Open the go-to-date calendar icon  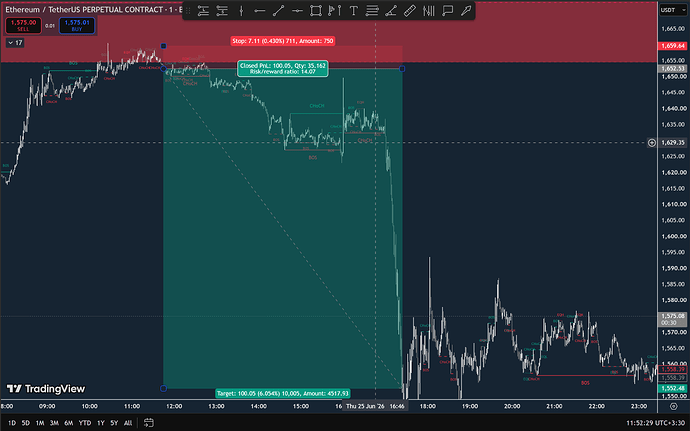click(149, 423)
